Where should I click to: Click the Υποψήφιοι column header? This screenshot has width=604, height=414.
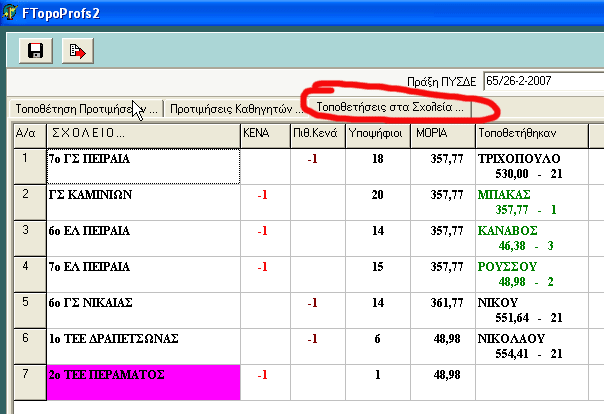pyautogui.click(x=377, y=132)
